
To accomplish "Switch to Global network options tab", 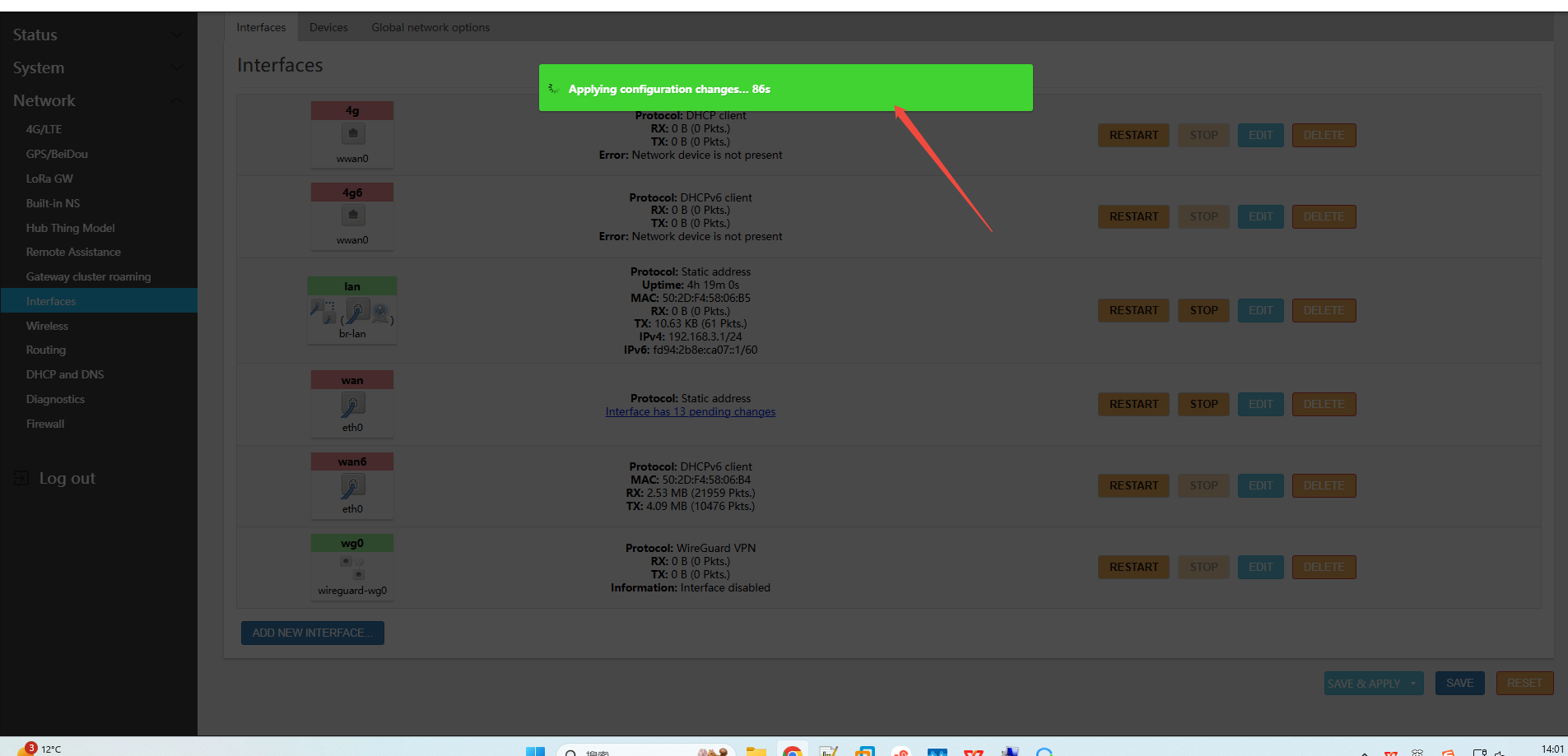I will point(430,27).
